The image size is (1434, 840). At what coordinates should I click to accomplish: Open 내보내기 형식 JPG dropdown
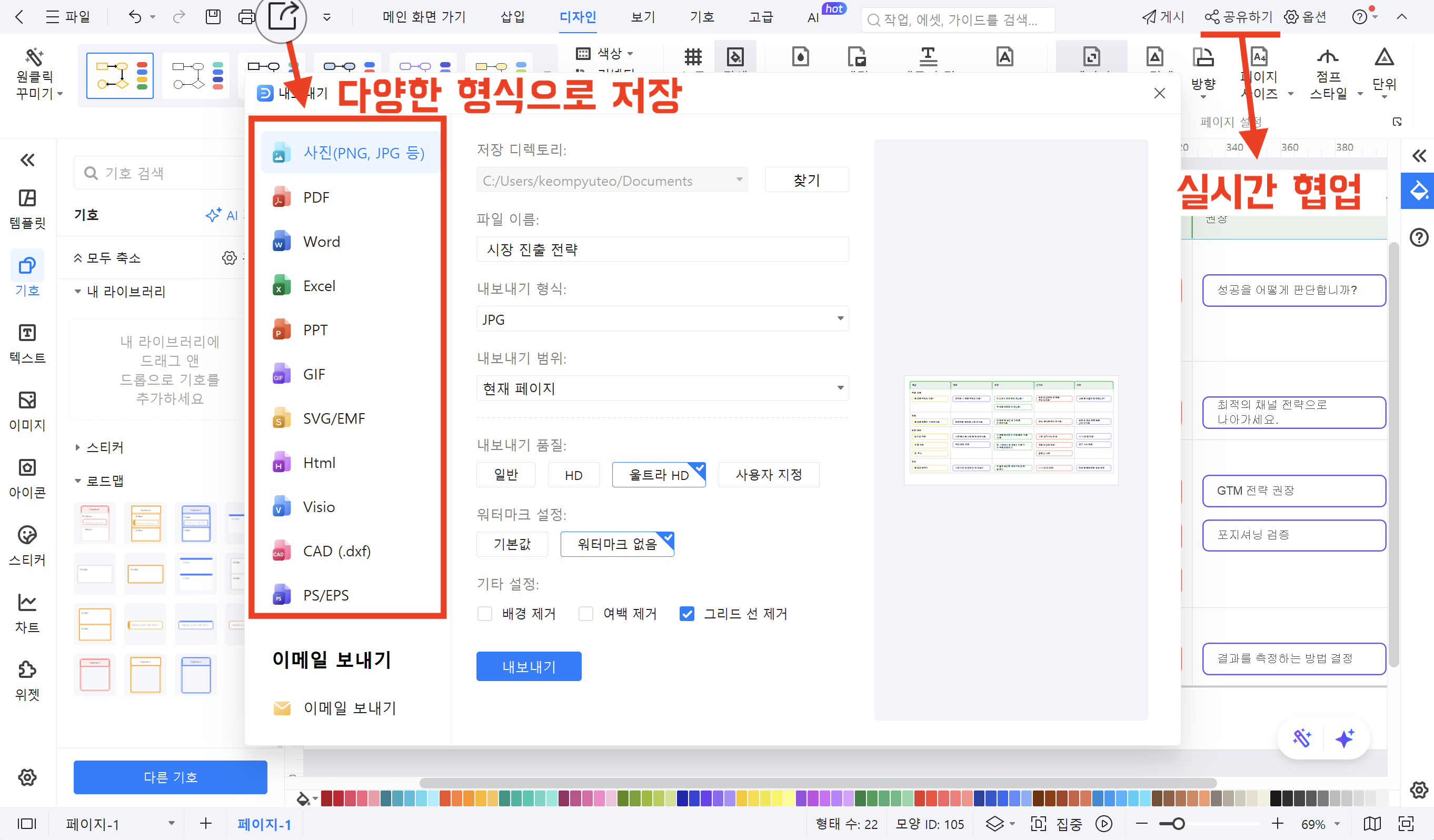pos(662,319)
